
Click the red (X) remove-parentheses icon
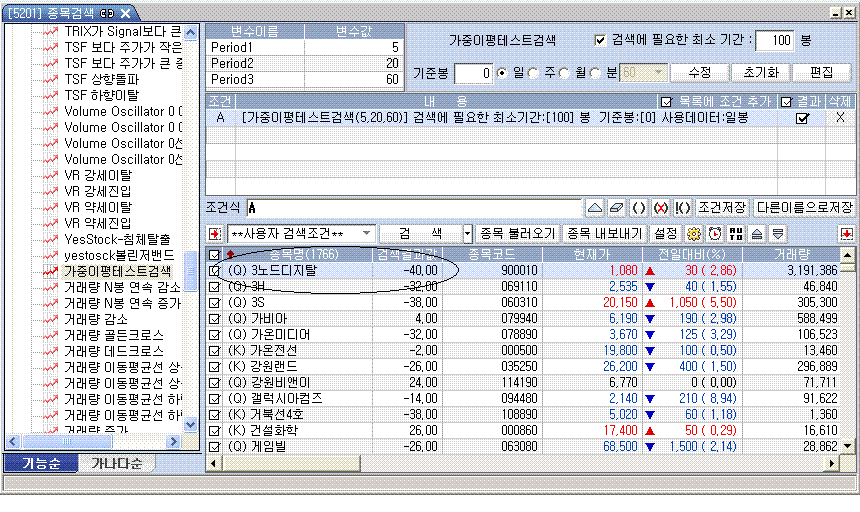[x=660, y=207]
